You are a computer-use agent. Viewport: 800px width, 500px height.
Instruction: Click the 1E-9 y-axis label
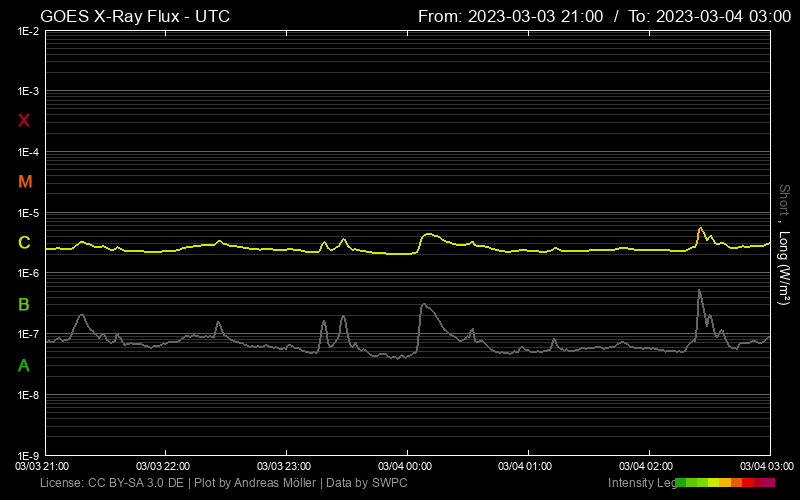pos(29,455)
